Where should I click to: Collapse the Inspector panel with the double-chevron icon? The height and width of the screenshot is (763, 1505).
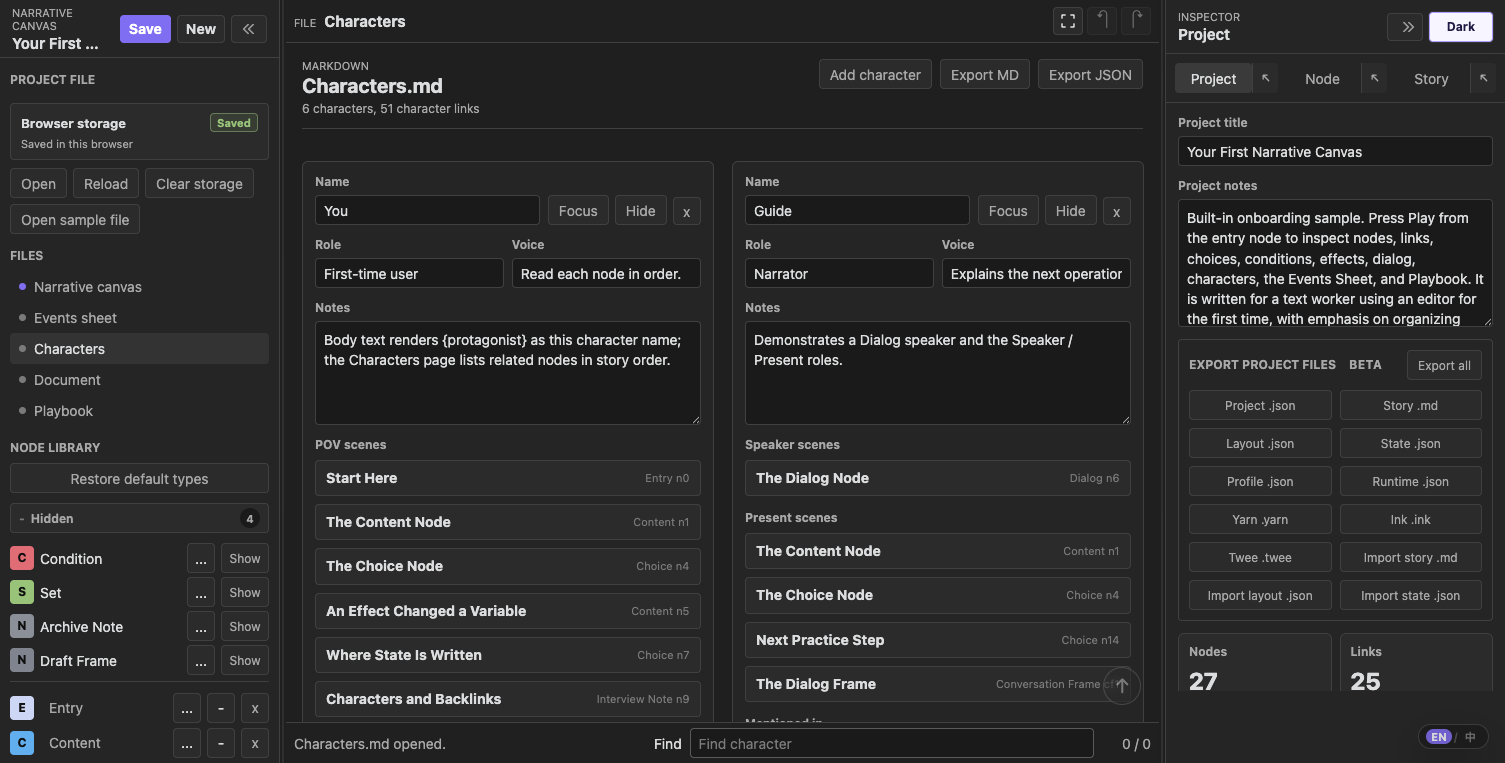click(x=1406, y=27)
